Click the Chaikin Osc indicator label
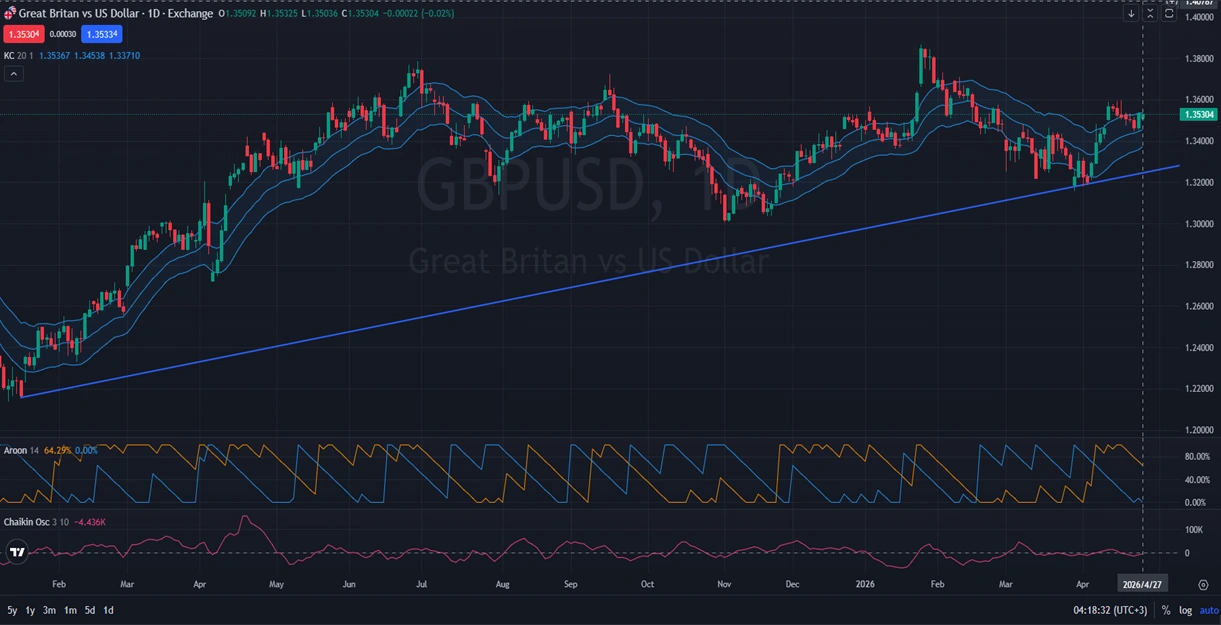Screen dimensions: 1221x625 (x=26, y=522)
